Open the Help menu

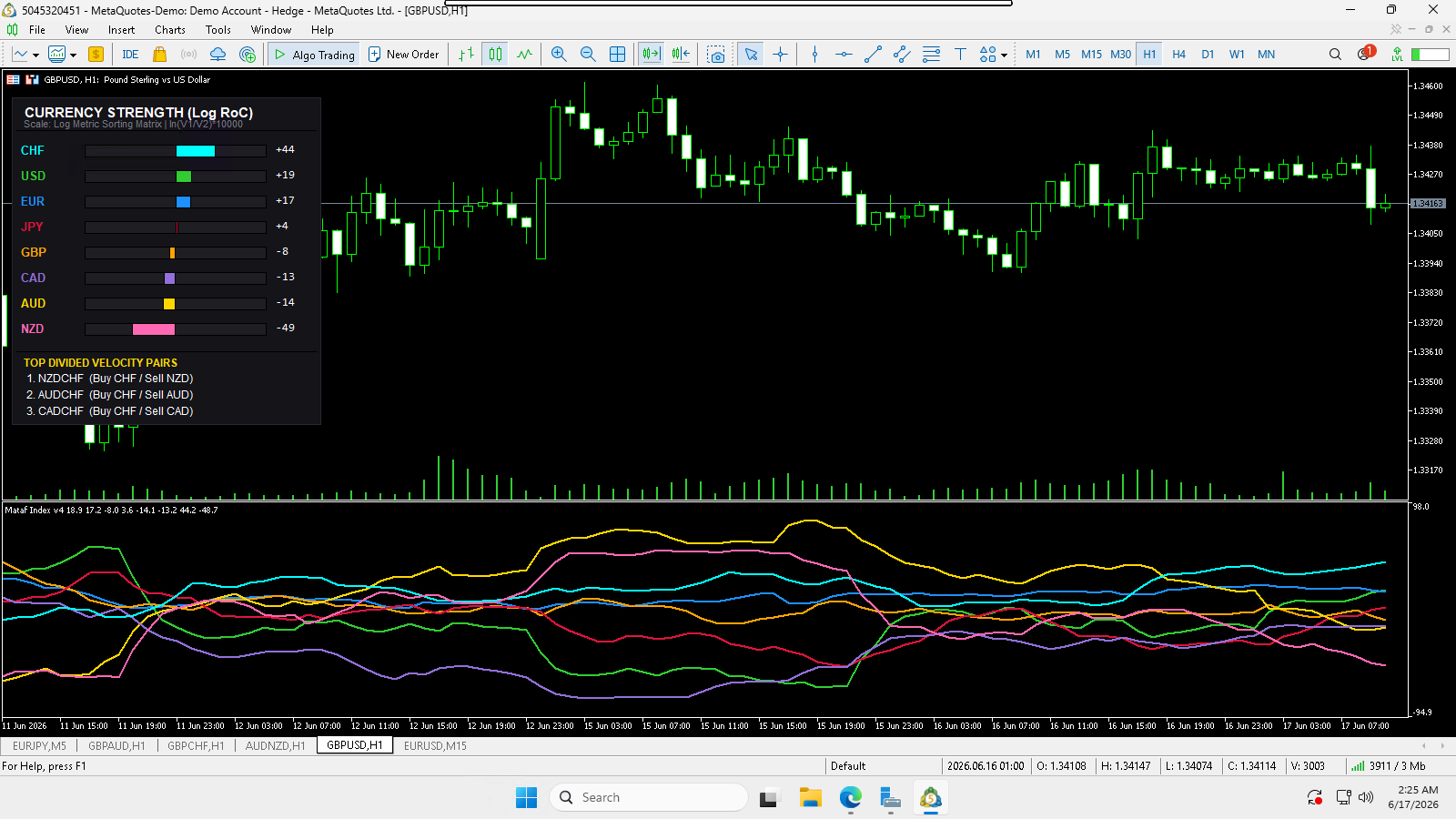(322, 30)
